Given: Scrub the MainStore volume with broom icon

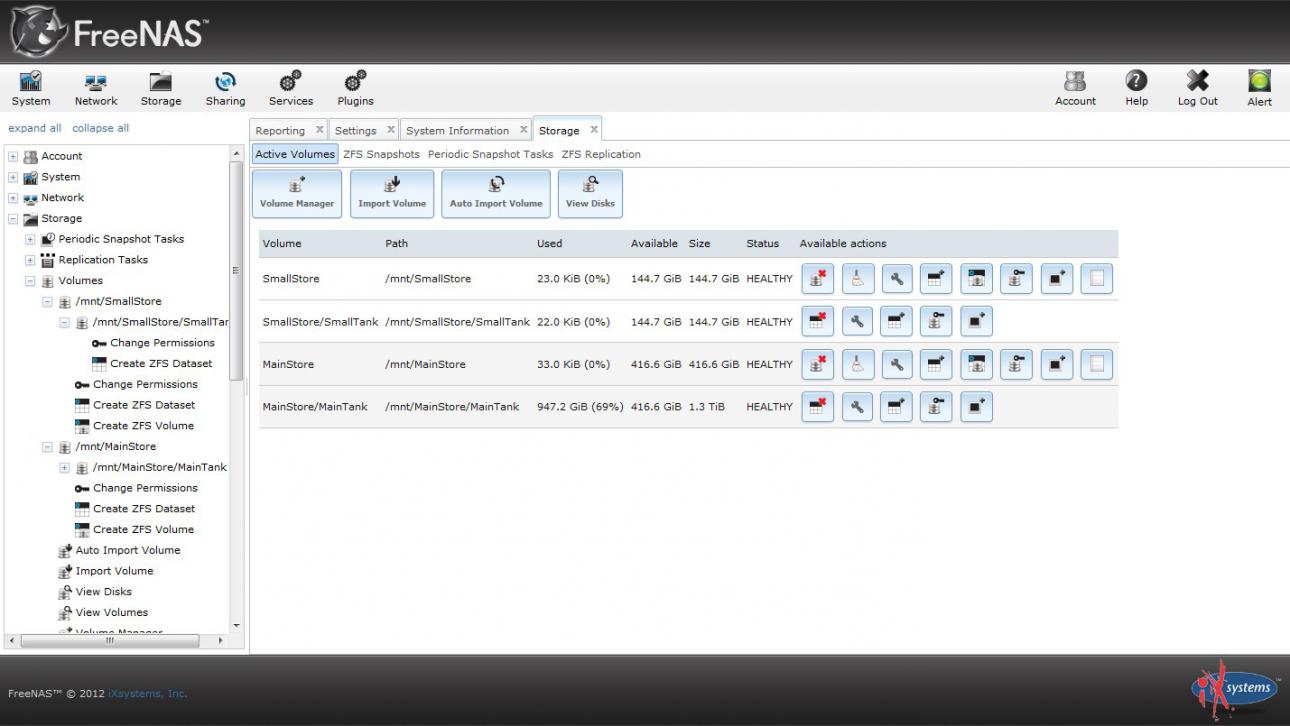Looking at the screenshot, I should click(x=857, y=365).
